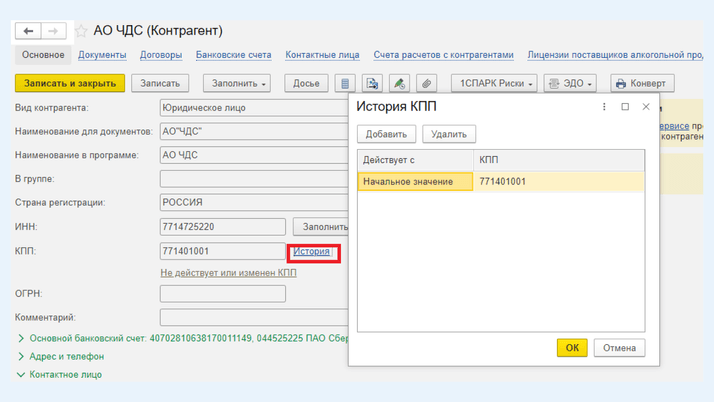The image size is (714, 402).
Task: Expand the Основной банковский счет section
Action: [22, 339]
